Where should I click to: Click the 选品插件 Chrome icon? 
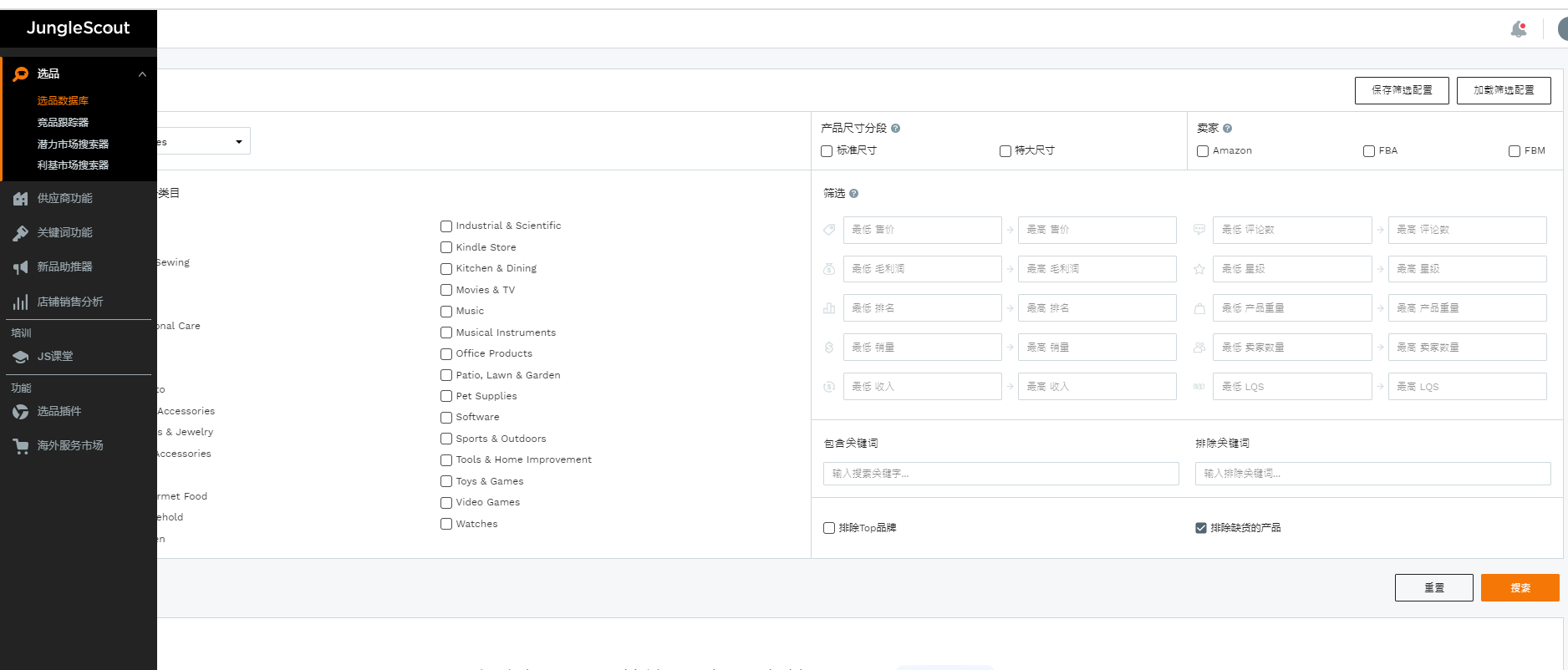click(21, 412)
